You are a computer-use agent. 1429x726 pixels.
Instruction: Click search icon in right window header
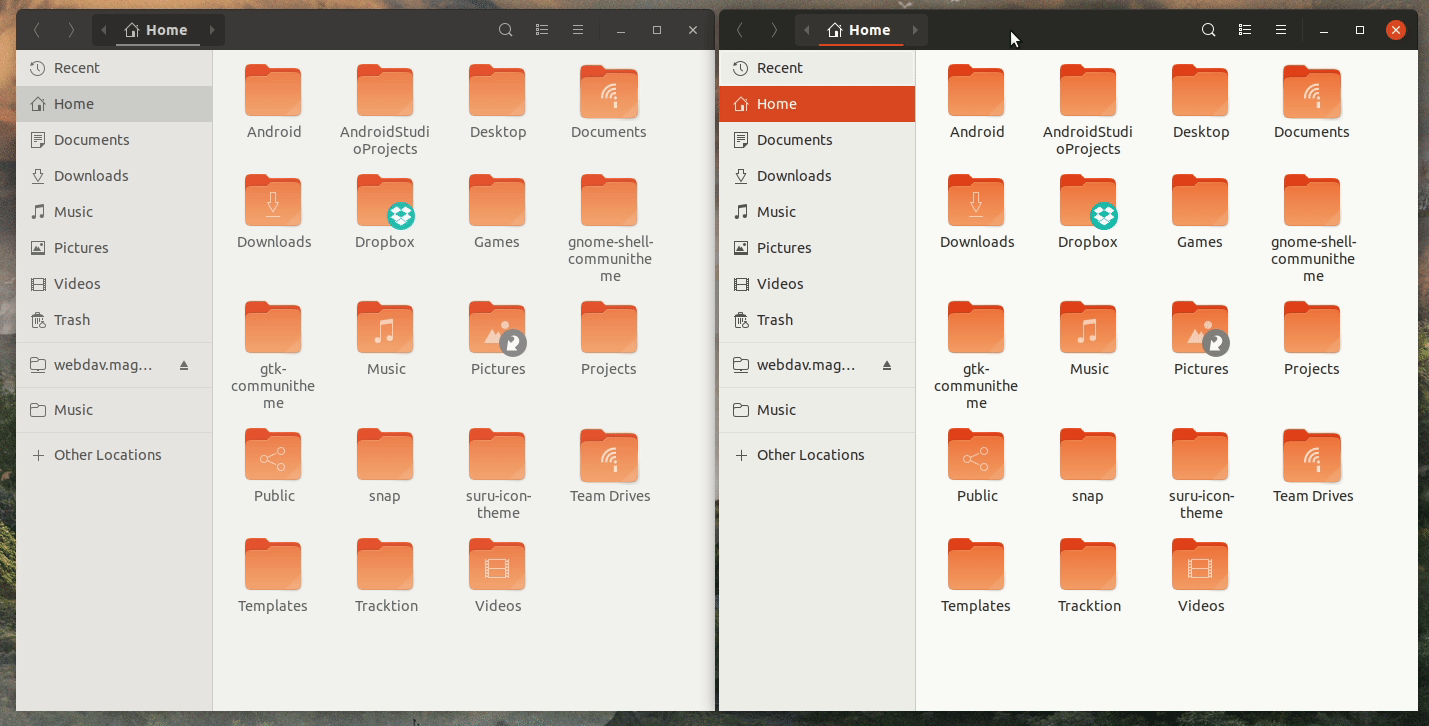coord(1209,30)
